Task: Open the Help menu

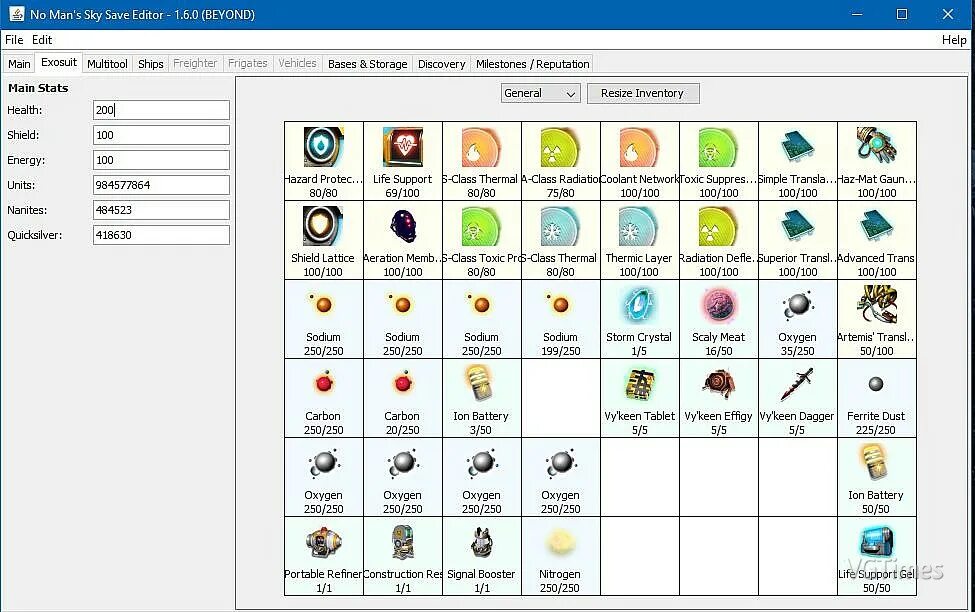Action: coord(954,40)
